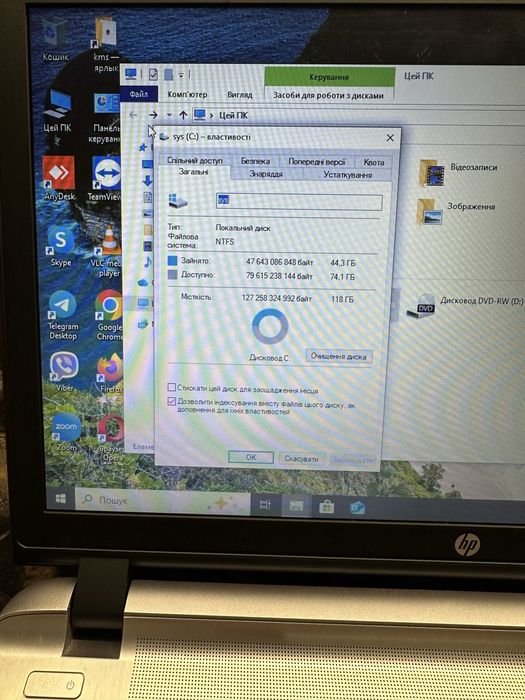Screen dimensions: 525x700
Task: Click the OneDrive icon in navigation pane
Action: tap(143, 283)
